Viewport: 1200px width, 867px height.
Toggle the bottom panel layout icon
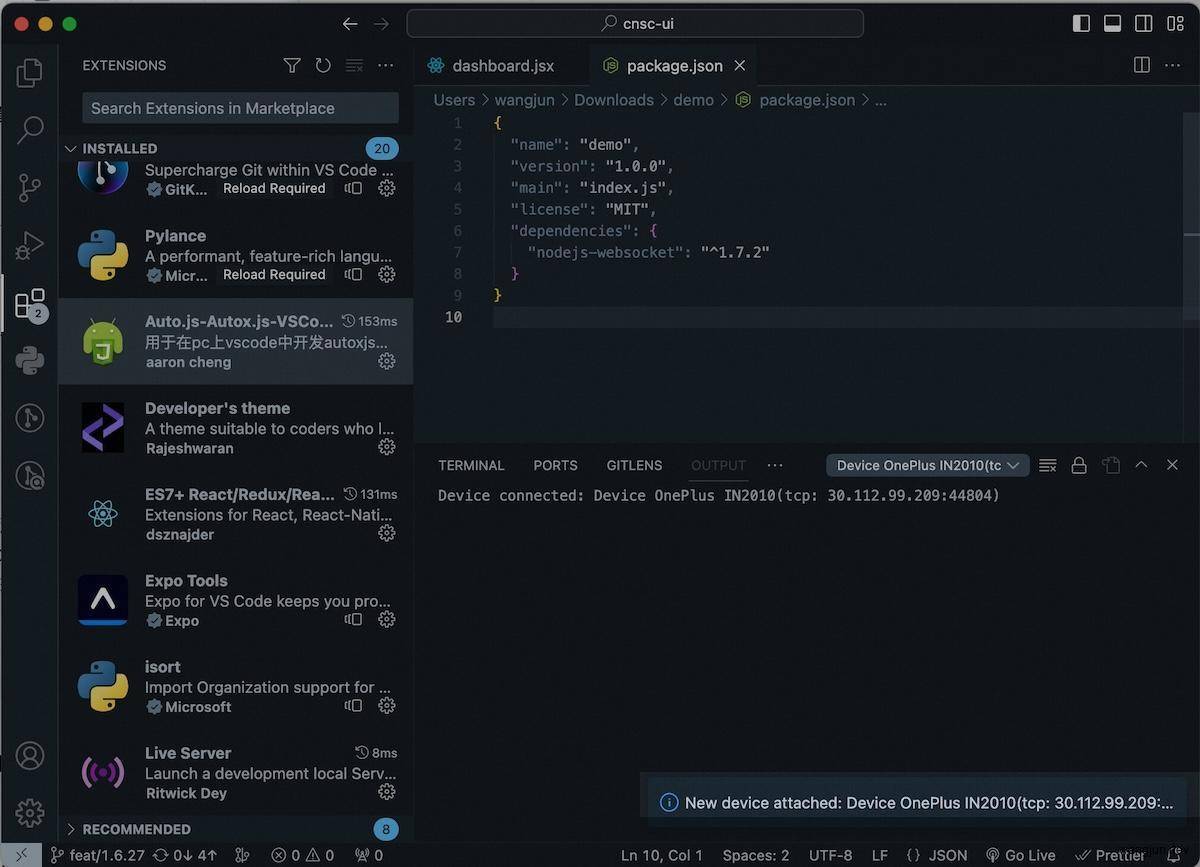click(1112, 23)
